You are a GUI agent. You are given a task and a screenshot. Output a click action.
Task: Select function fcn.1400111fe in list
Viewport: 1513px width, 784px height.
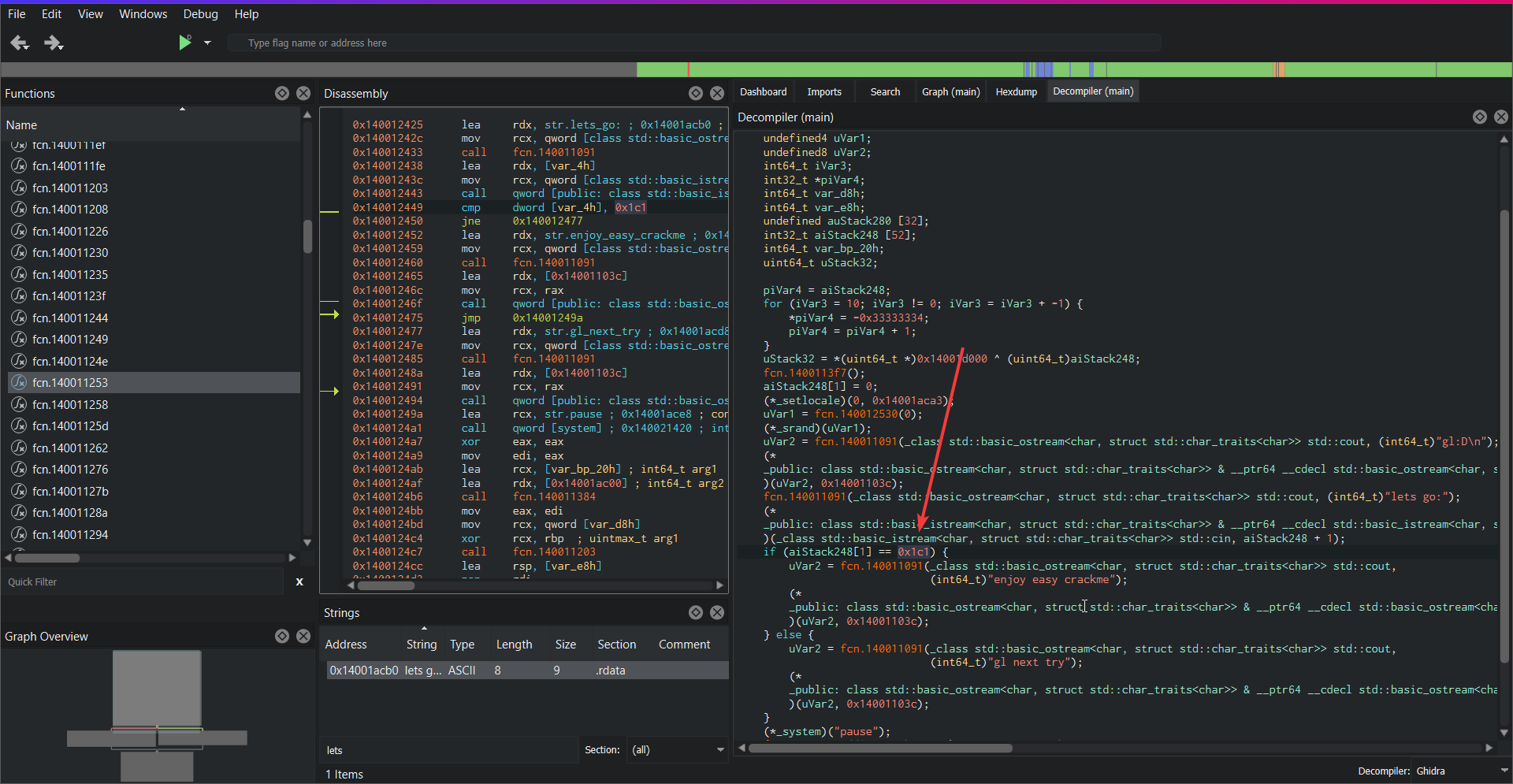tap(154, 165)
